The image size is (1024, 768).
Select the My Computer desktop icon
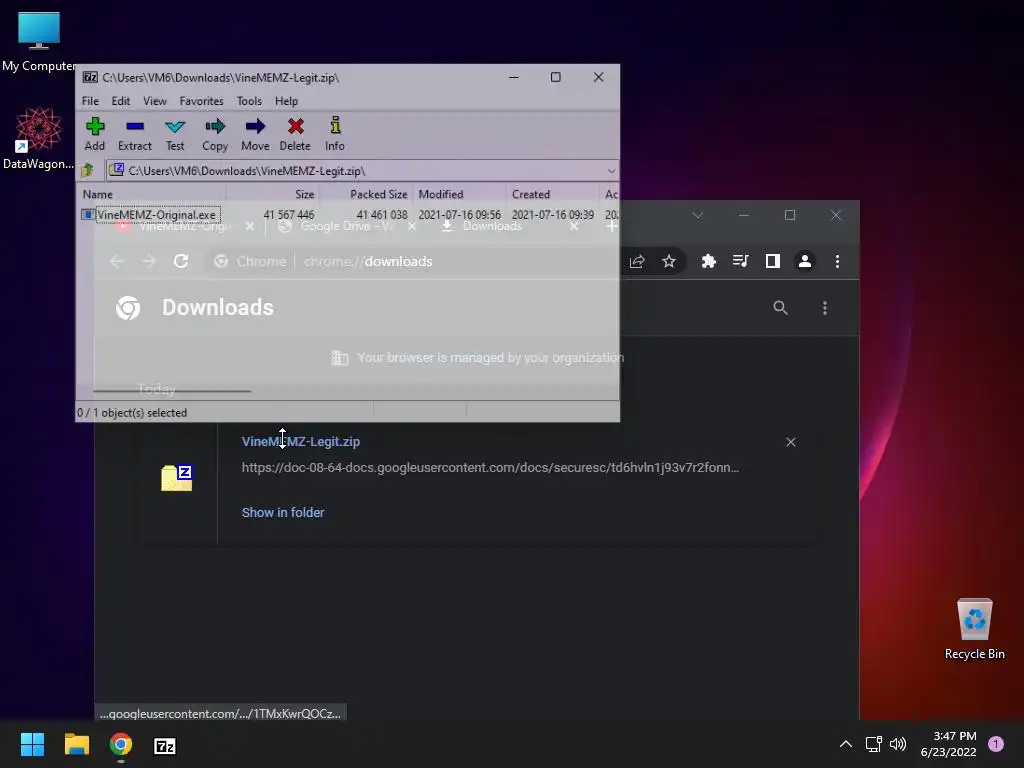pos(39,41)
